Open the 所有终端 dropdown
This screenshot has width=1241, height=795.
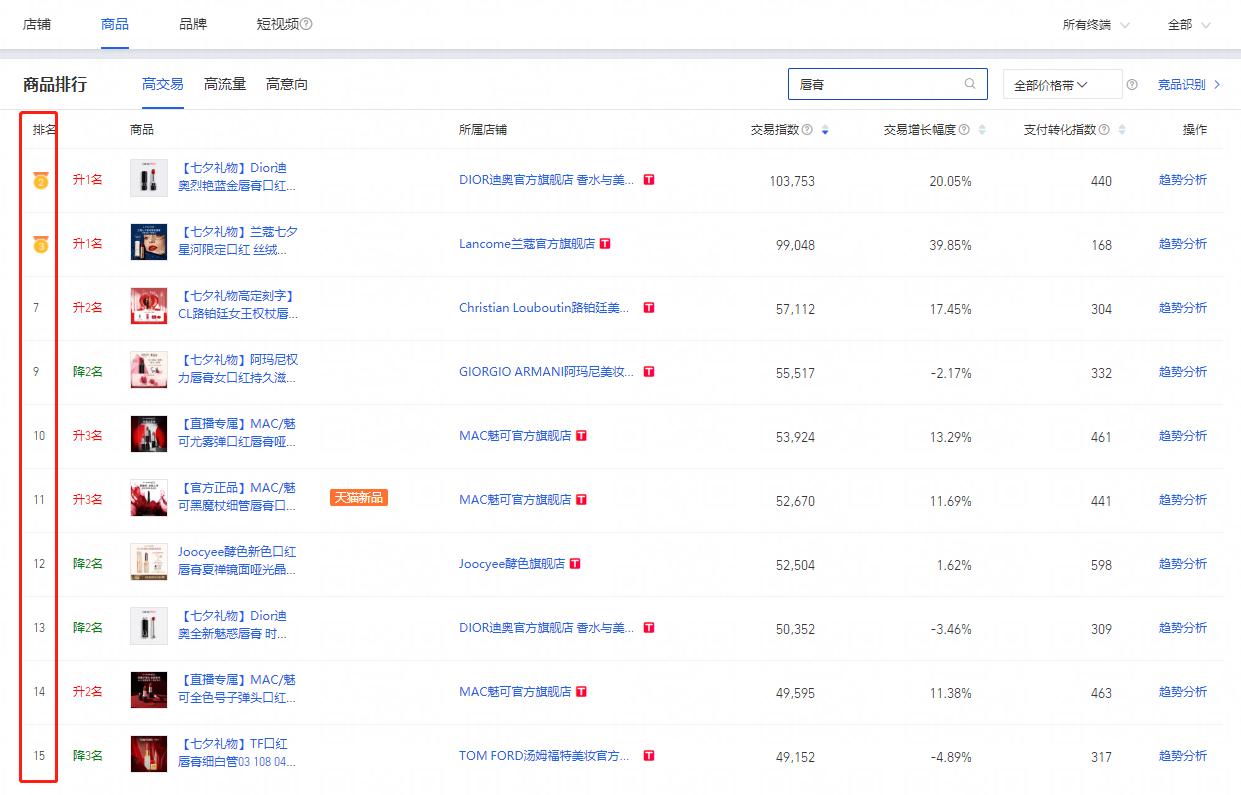tap(1096, 25)
